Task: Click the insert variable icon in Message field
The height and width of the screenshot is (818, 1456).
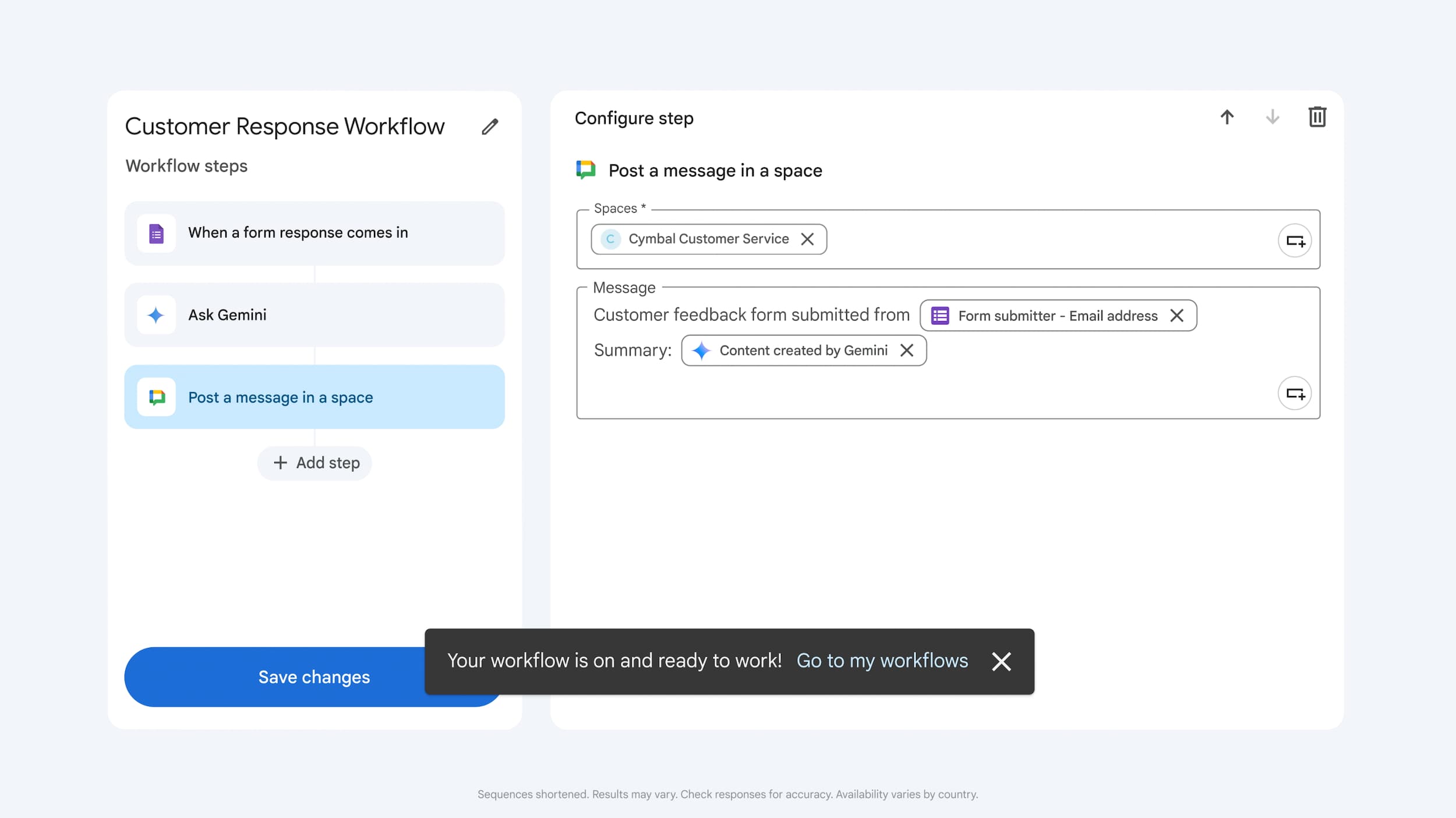Action: tap(1295, 393)
